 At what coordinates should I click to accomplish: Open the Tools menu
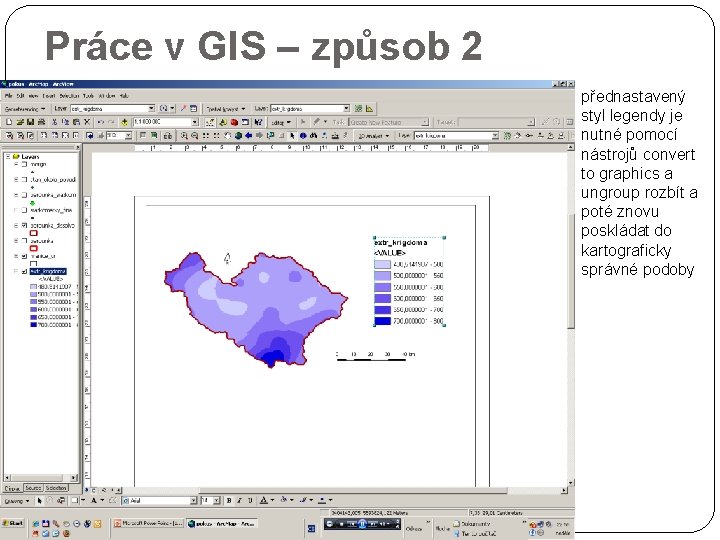(88, 96)
